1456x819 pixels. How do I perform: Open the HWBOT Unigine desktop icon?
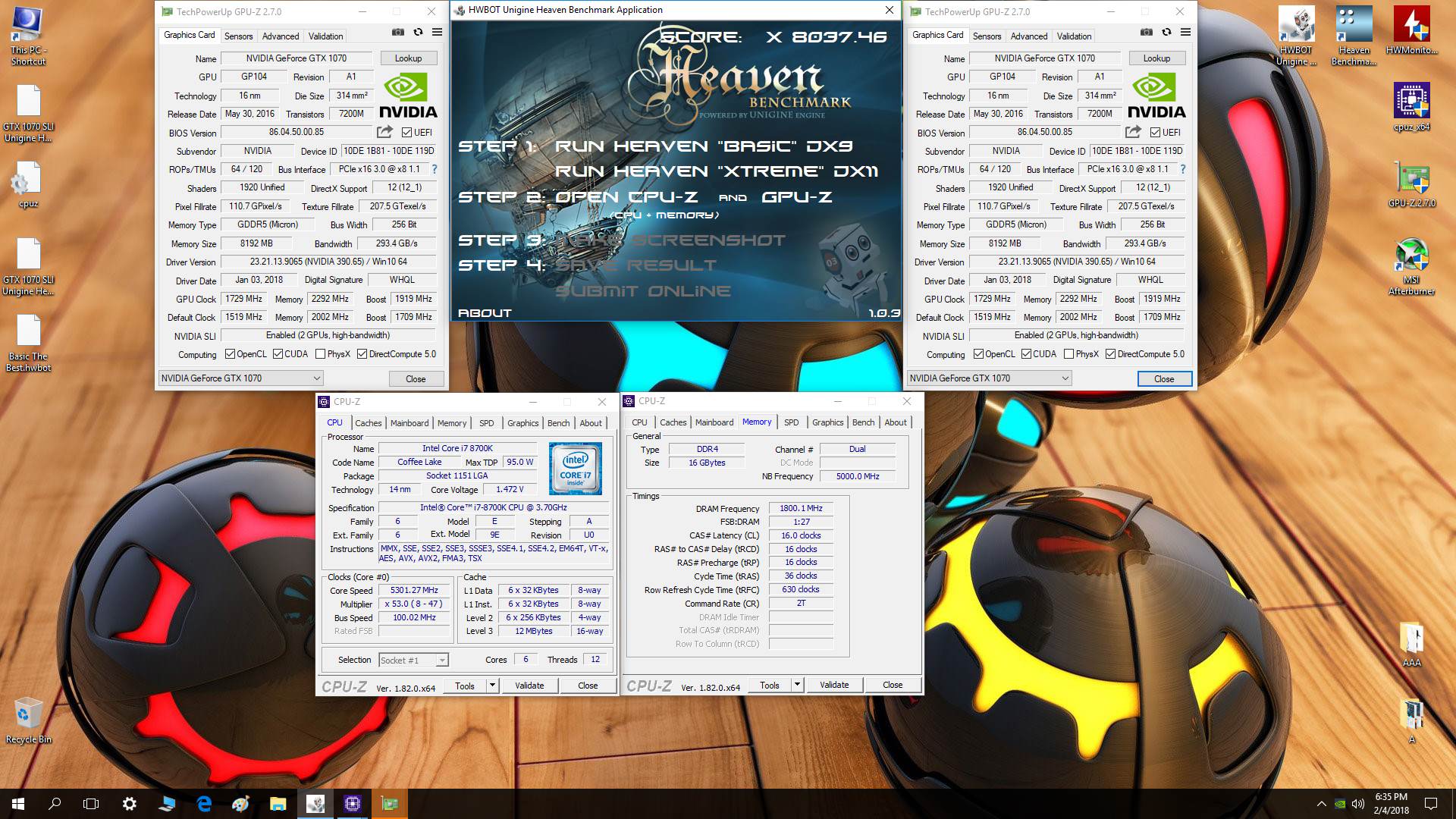coord(1296,36)
